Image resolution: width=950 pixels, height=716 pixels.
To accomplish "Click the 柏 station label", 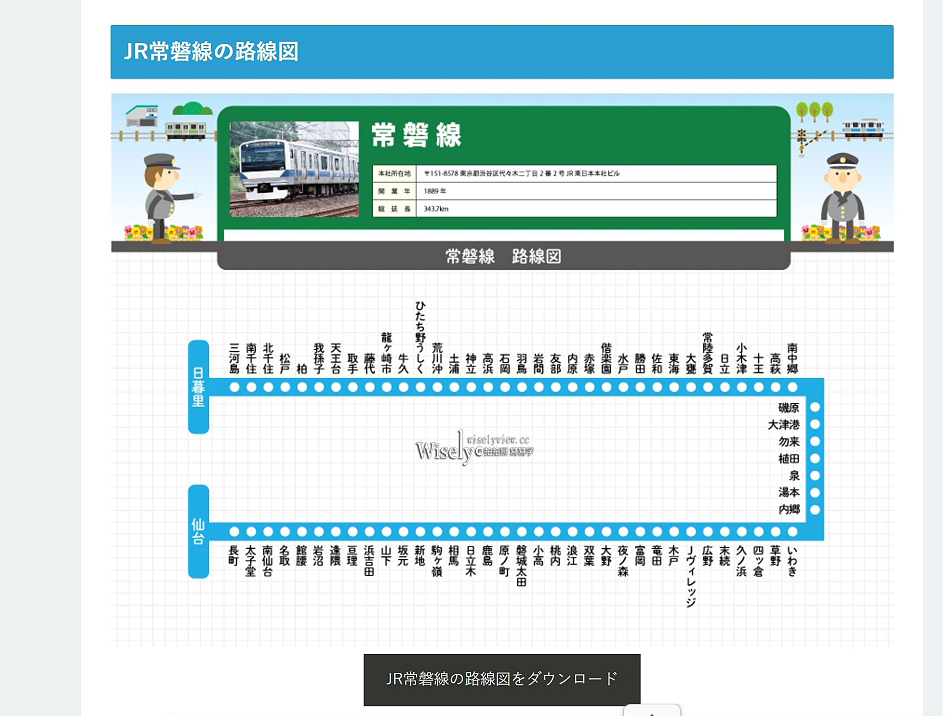I will [x=302, y=369].
